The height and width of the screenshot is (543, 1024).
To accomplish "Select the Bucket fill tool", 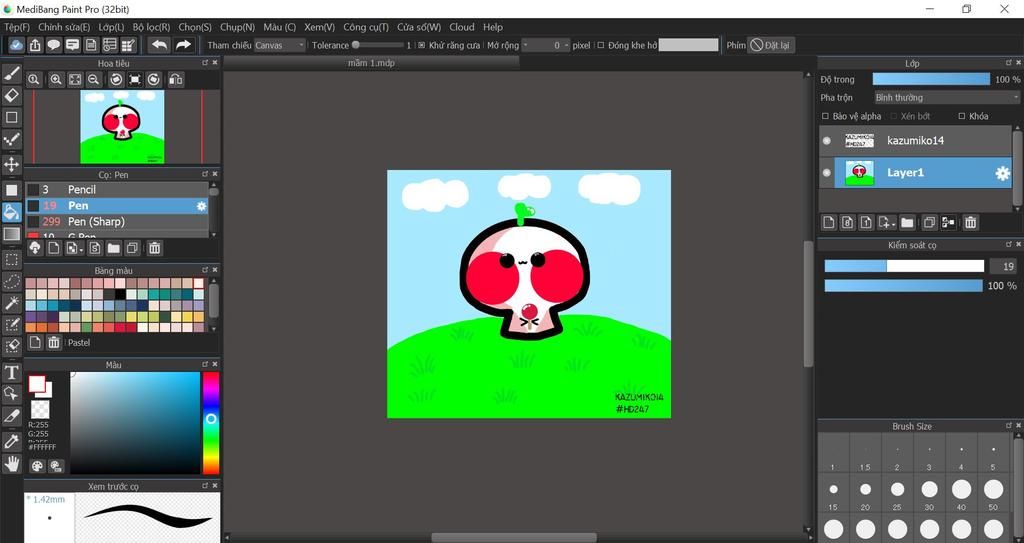I will coord(12,211).
